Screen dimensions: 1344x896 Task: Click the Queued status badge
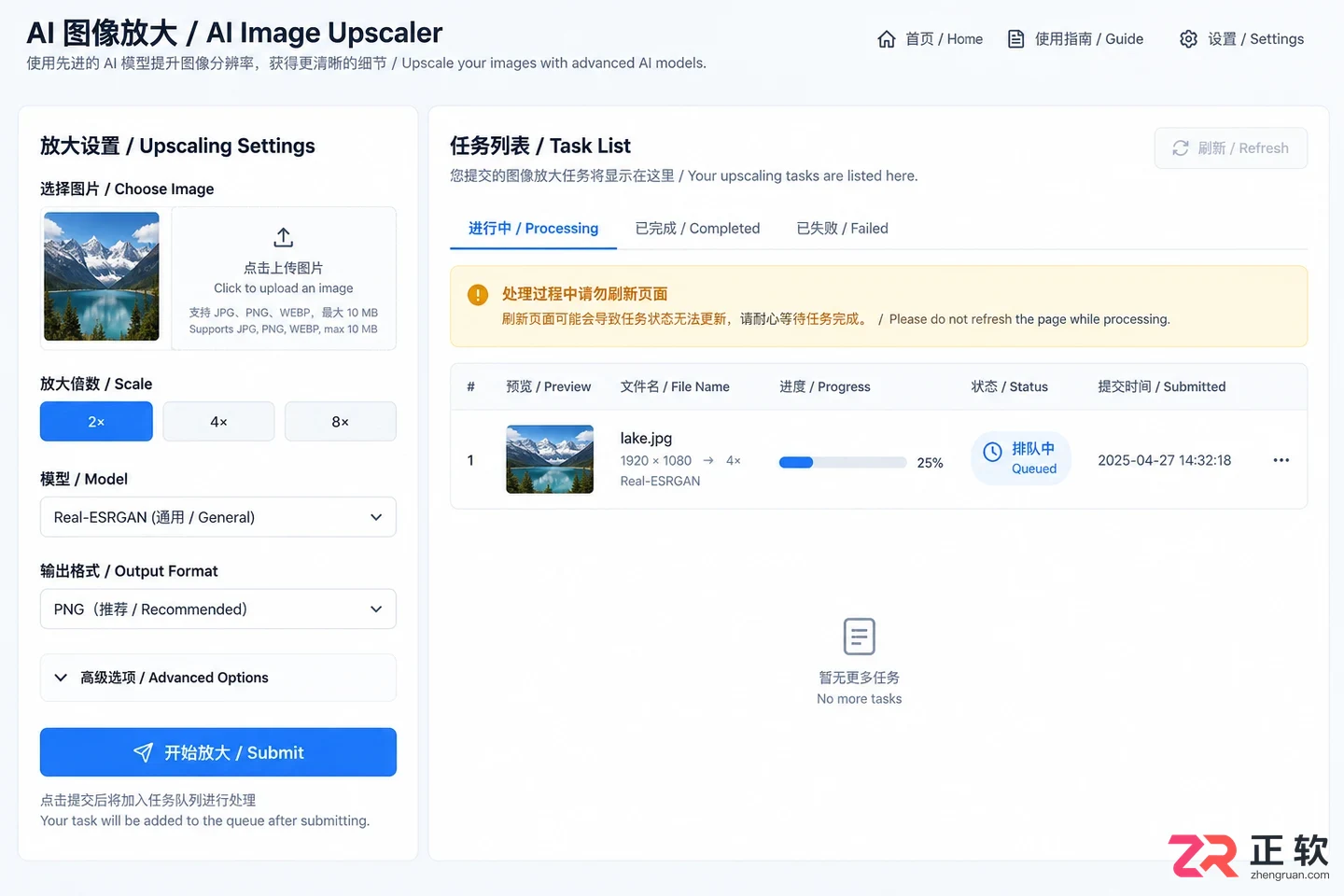coord(1021,458)
